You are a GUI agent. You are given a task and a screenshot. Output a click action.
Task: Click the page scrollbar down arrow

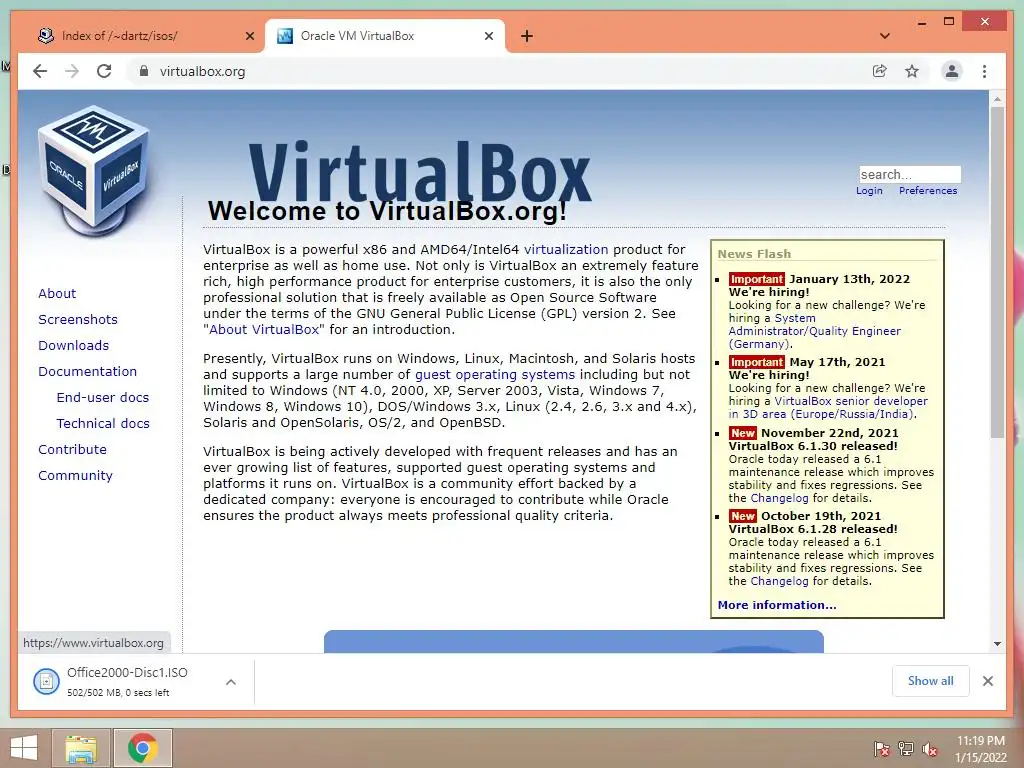tap(997, 644)
